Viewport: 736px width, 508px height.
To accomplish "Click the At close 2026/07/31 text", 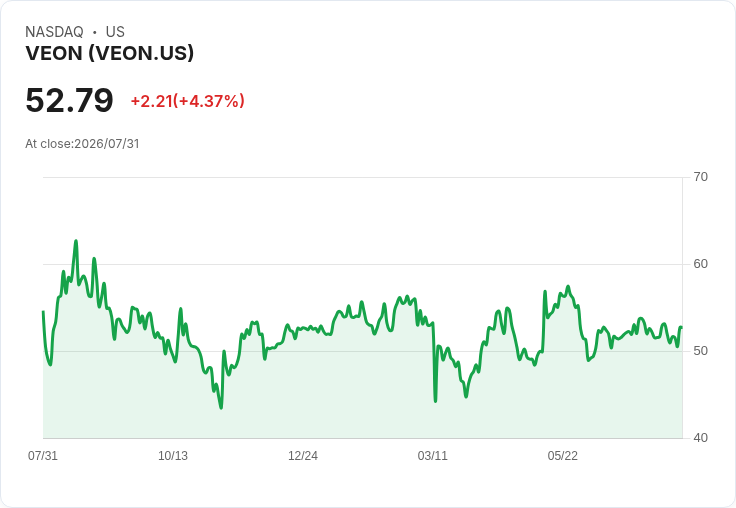I will (82, 144).
